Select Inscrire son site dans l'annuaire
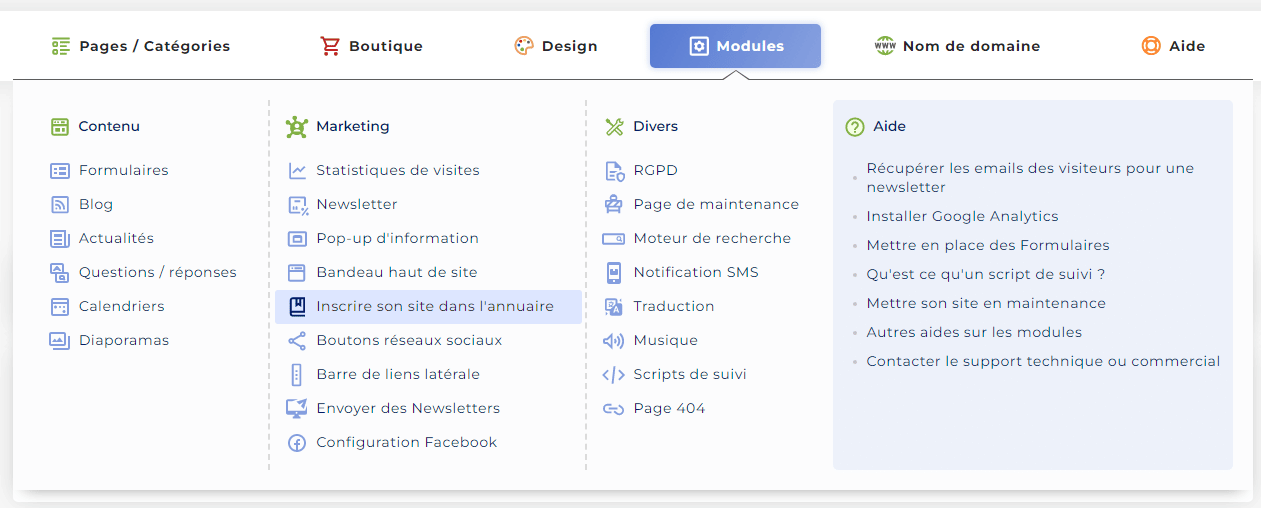 point(428,307)
